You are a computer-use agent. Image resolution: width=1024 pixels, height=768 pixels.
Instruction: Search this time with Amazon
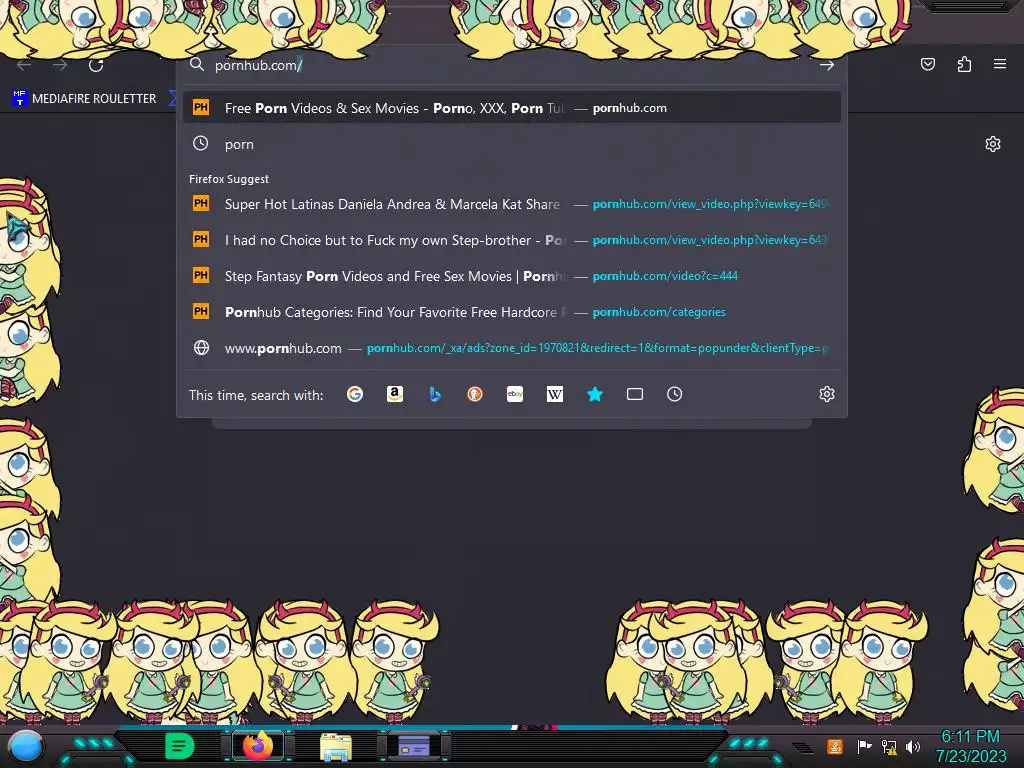(x=394, y=394)
